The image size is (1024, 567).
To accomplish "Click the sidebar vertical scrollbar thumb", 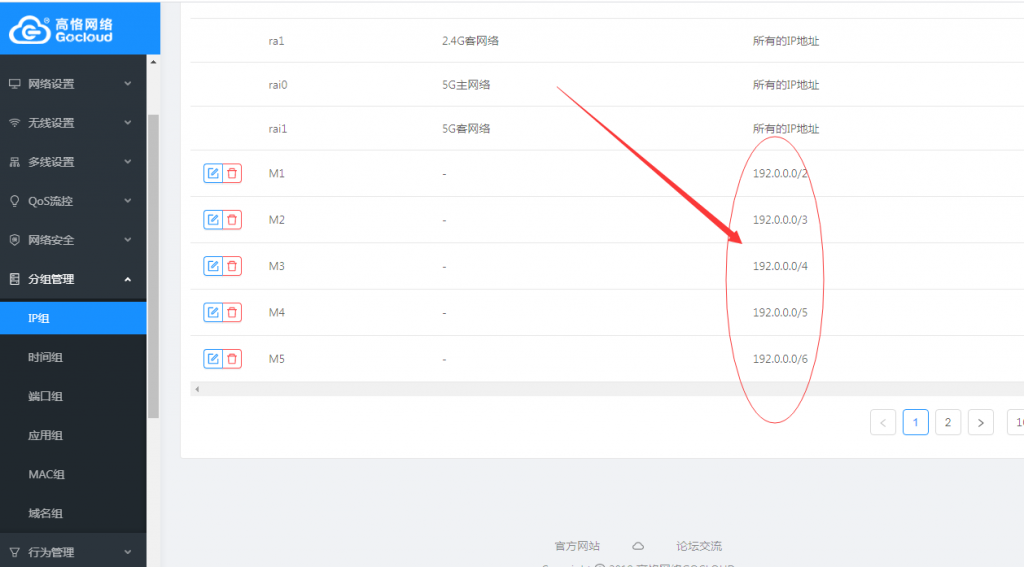I will pos(153,266).
